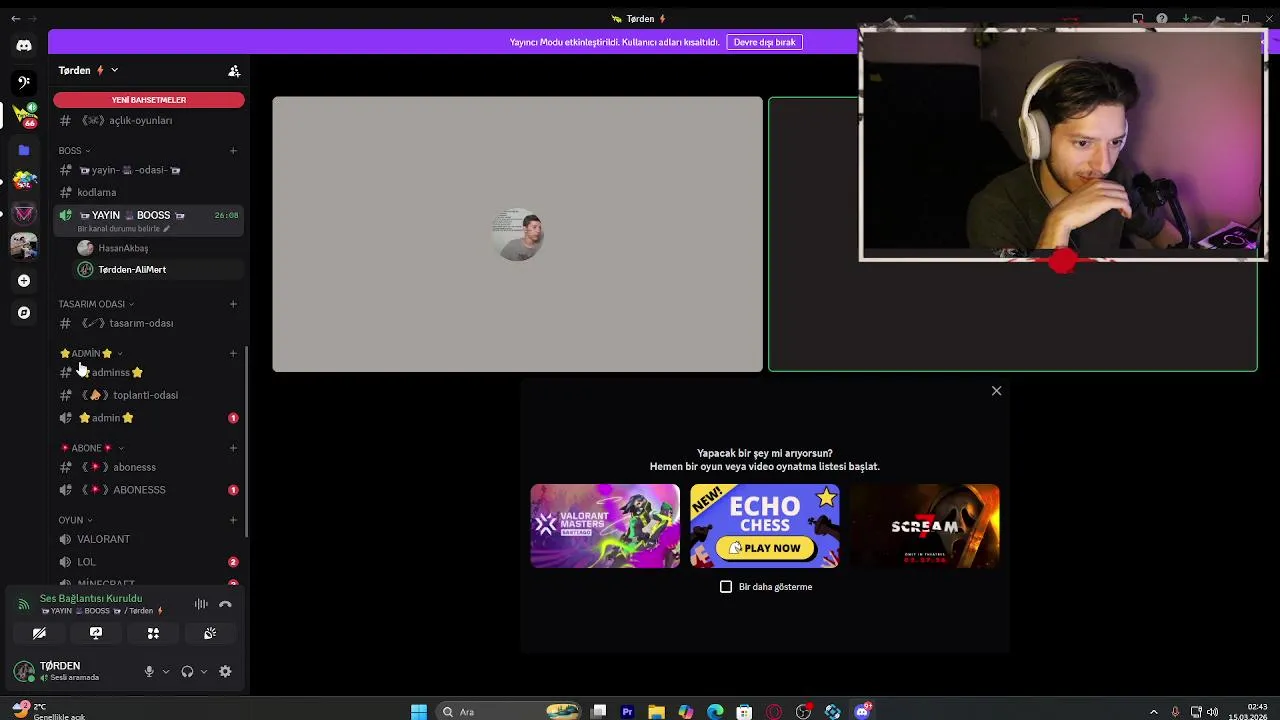1280x720 pixels.
Task: Click the invite people icon beside Tørden
Action: coord(234,71)
